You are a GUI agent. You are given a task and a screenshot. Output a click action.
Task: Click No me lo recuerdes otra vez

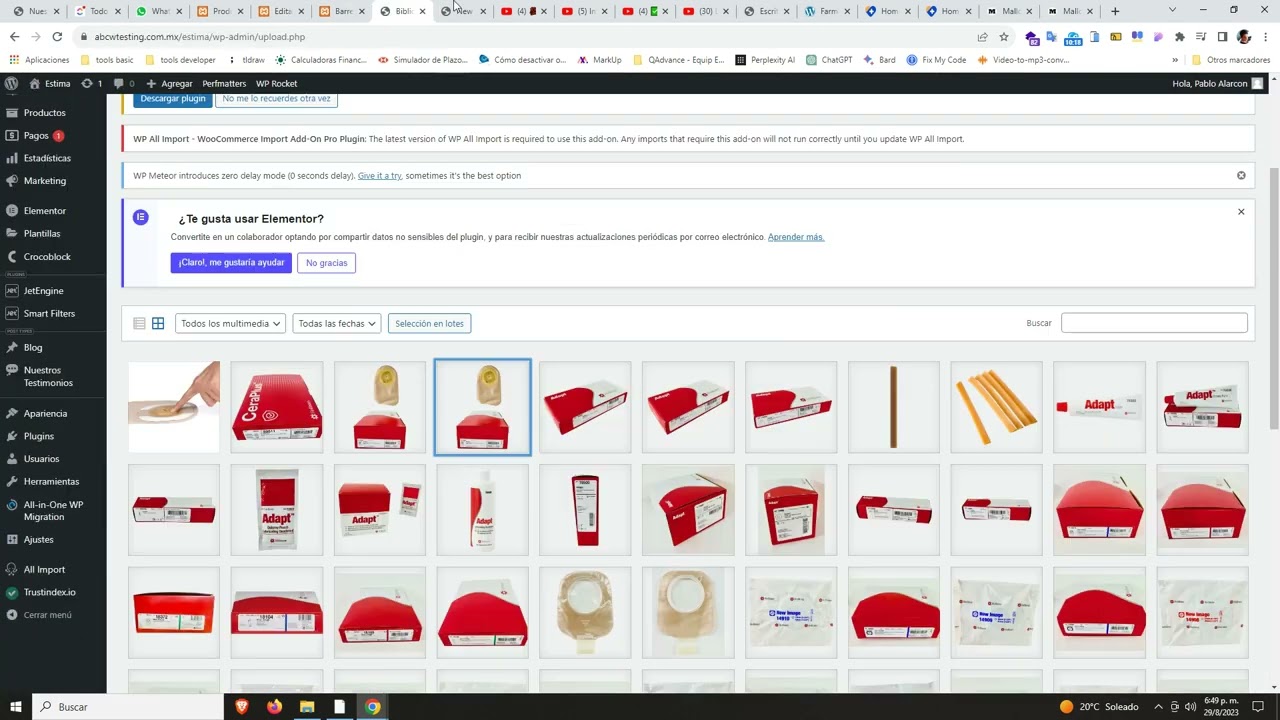[276, 99]
